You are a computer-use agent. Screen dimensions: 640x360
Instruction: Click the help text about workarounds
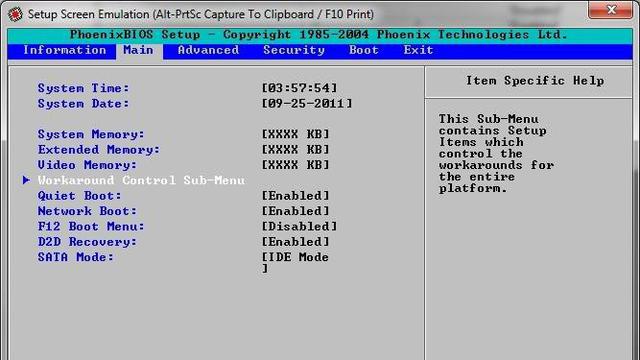pyautogui.click(x=496, y=153)
